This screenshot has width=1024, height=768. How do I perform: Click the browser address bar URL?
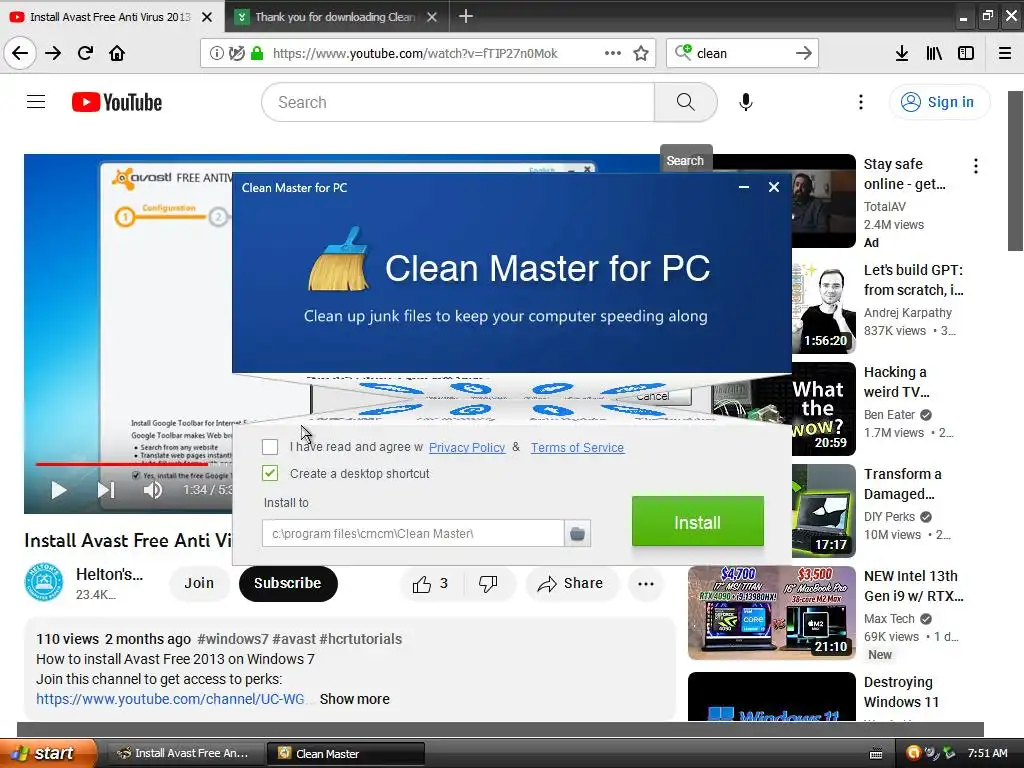pos(415,54)
